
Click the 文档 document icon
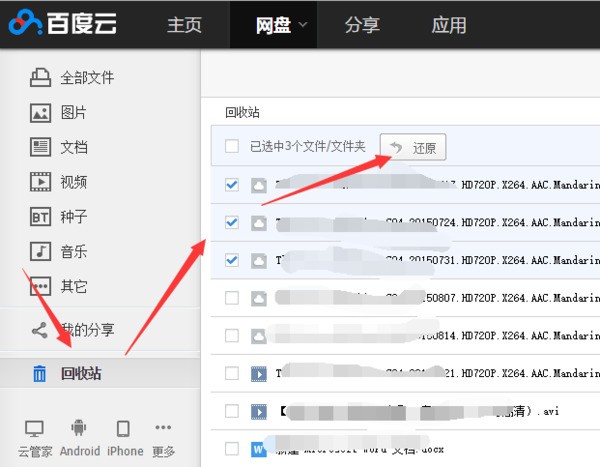pos(40,147)
